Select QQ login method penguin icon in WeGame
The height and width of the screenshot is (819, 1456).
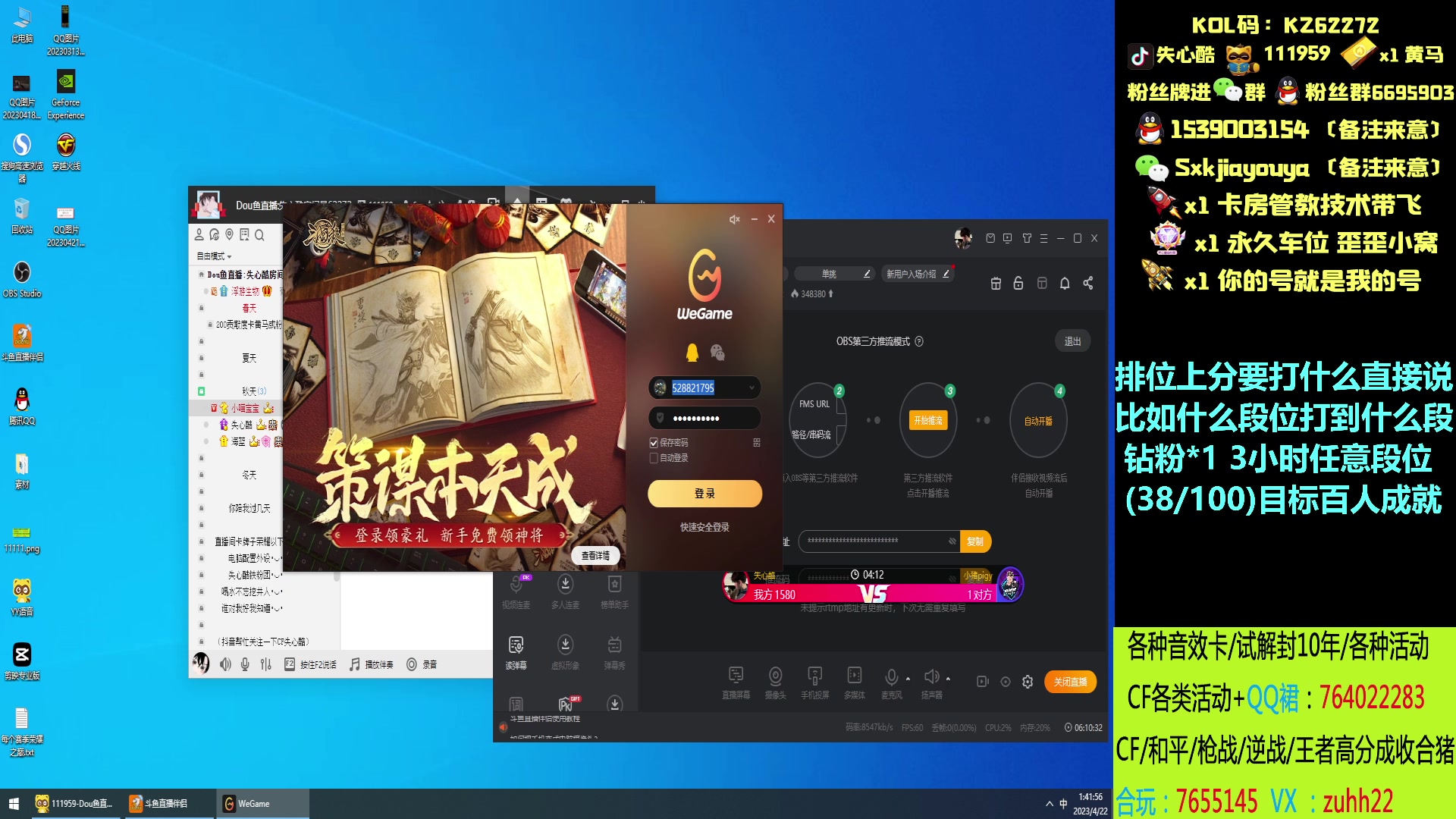pos(692,352)
